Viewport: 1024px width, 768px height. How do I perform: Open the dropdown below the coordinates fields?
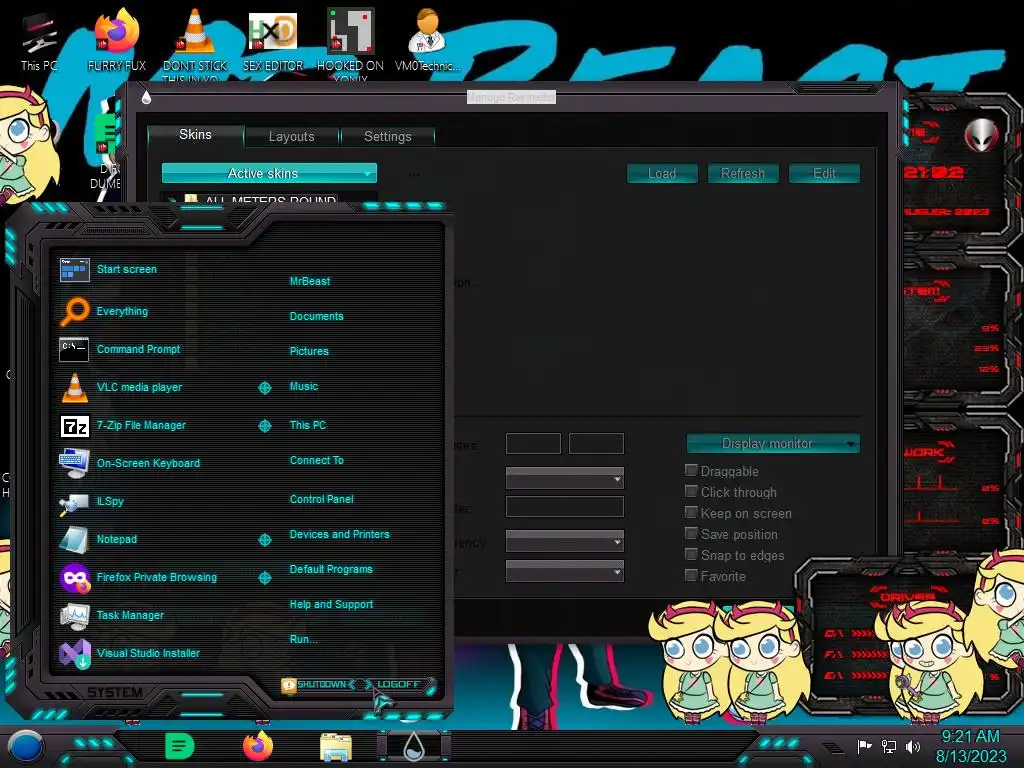pos(565,479)
